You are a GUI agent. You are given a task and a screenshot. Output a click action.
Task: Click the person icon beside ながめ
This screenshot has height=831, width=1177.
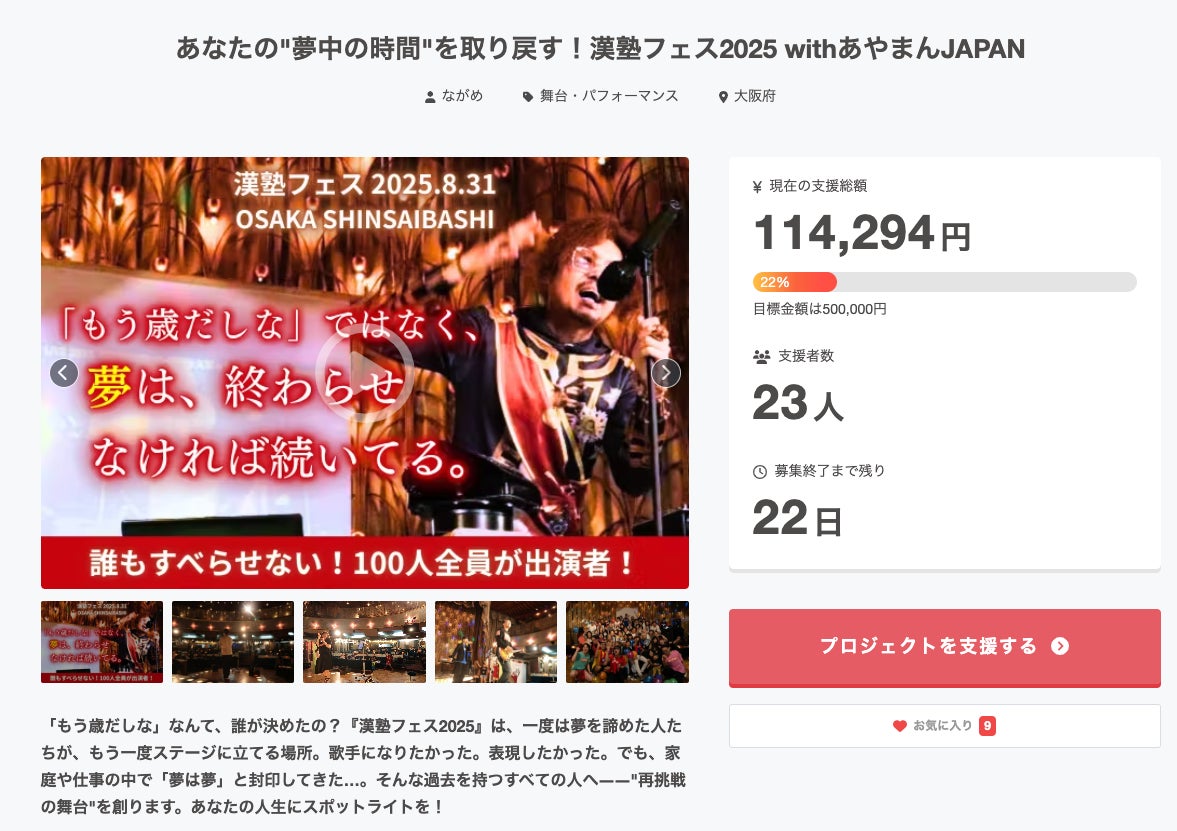(x=430, y=97)
